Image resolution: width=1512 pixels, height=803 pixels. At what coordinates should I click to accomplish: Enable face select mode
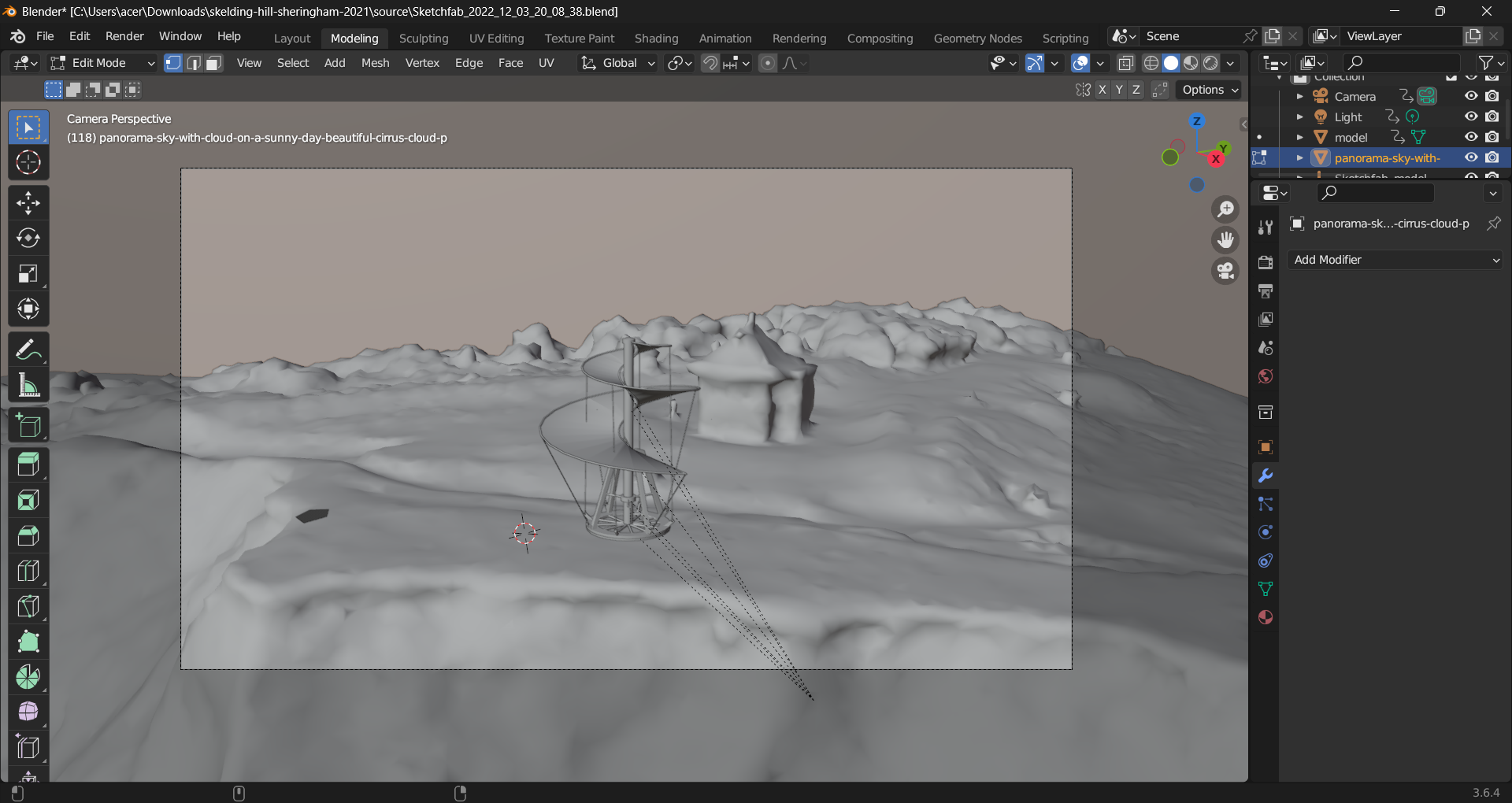coord(213,63)
